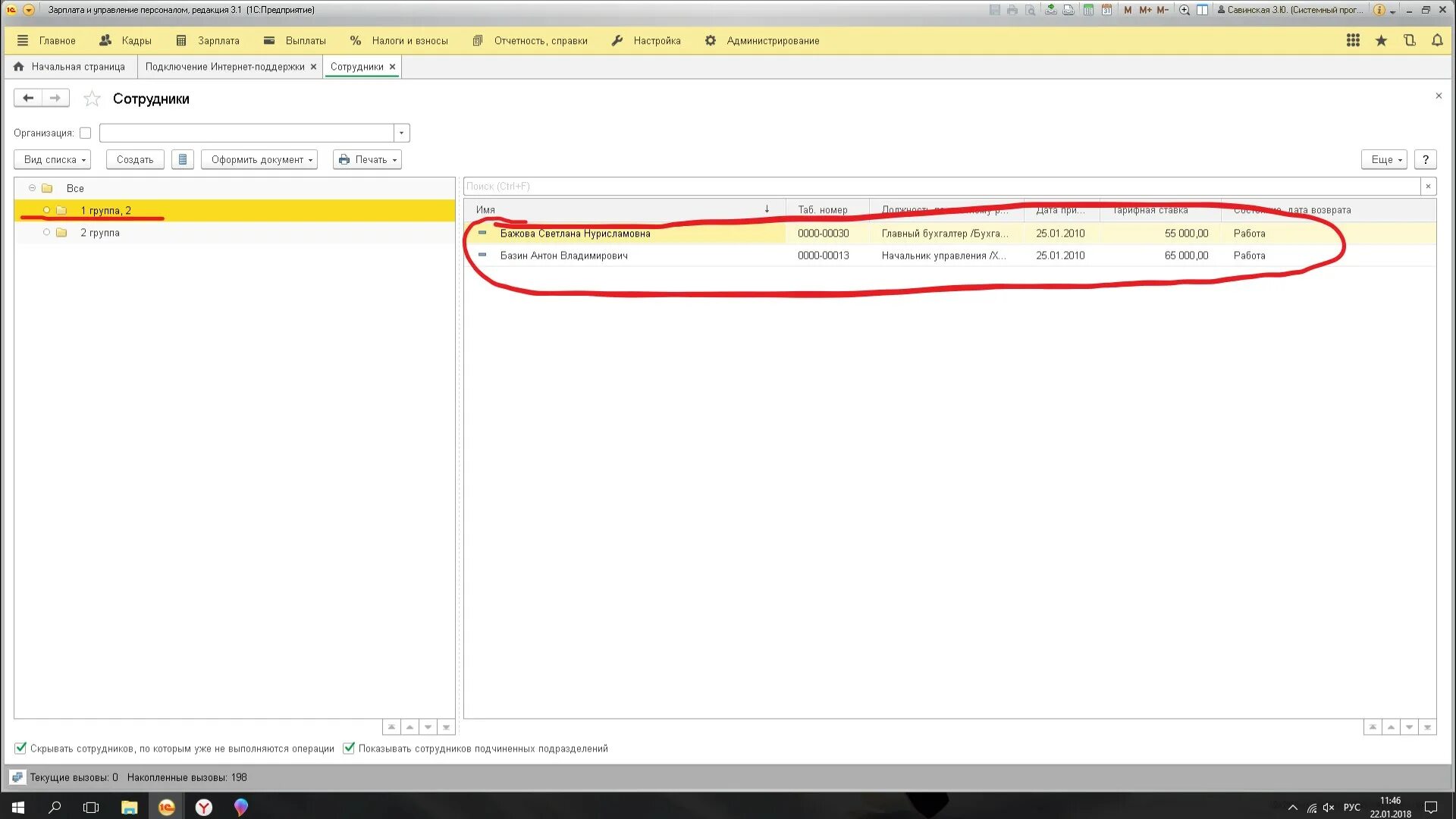1456x819 pixels.
Task: Collapse the Все tree node
Action: 32,188
